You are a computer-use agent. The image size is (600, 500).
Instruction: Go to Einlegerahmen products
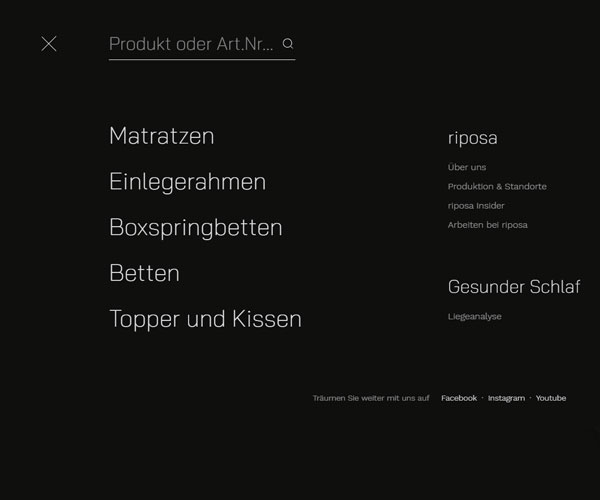pos(187,182)
